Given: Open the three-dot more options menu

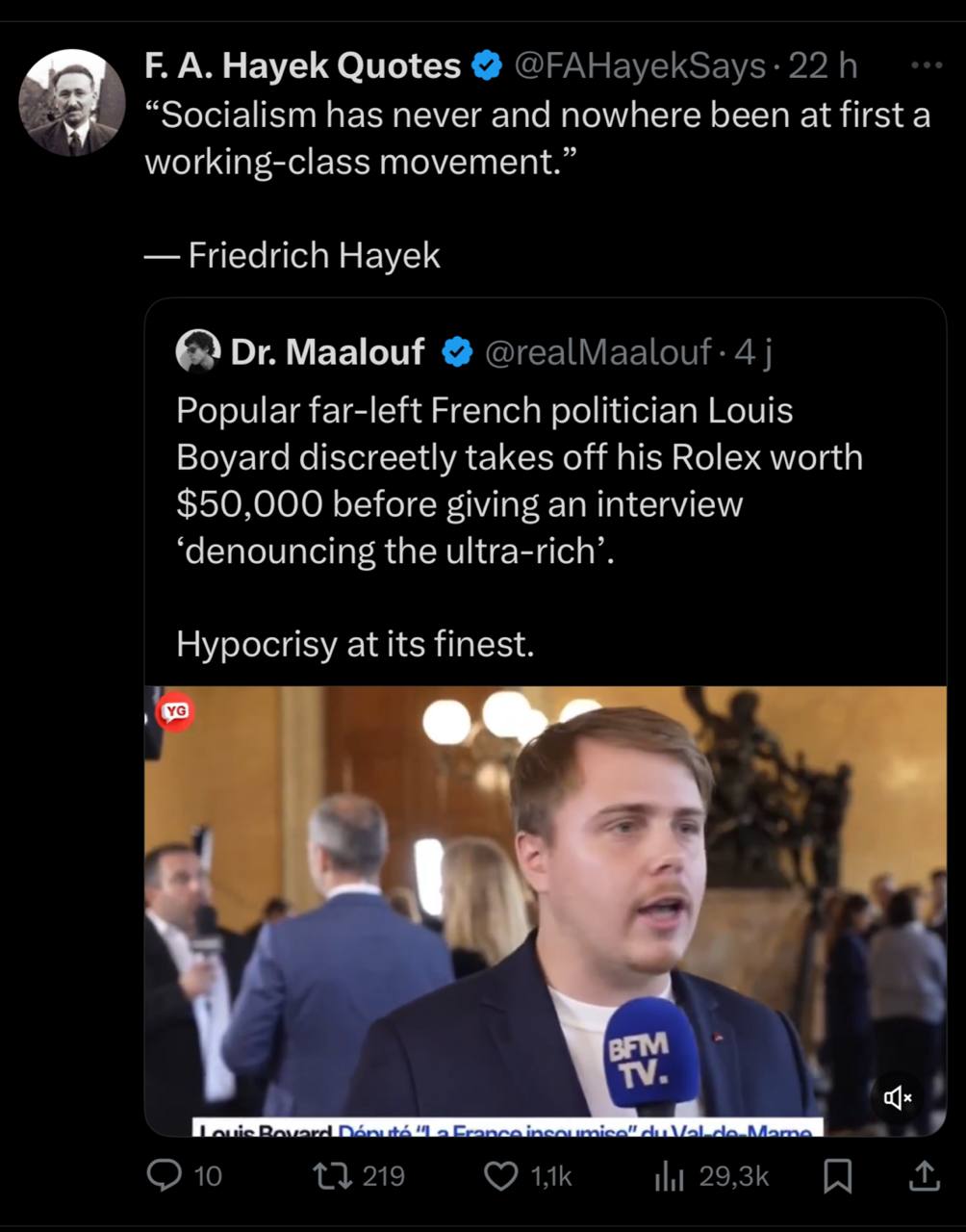Looking at the screenshot, I should [927, 65].
